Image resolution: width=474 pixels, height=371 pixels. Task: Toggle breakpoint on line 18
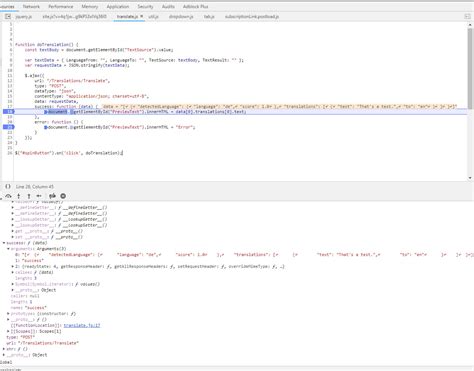coord(8,112)
